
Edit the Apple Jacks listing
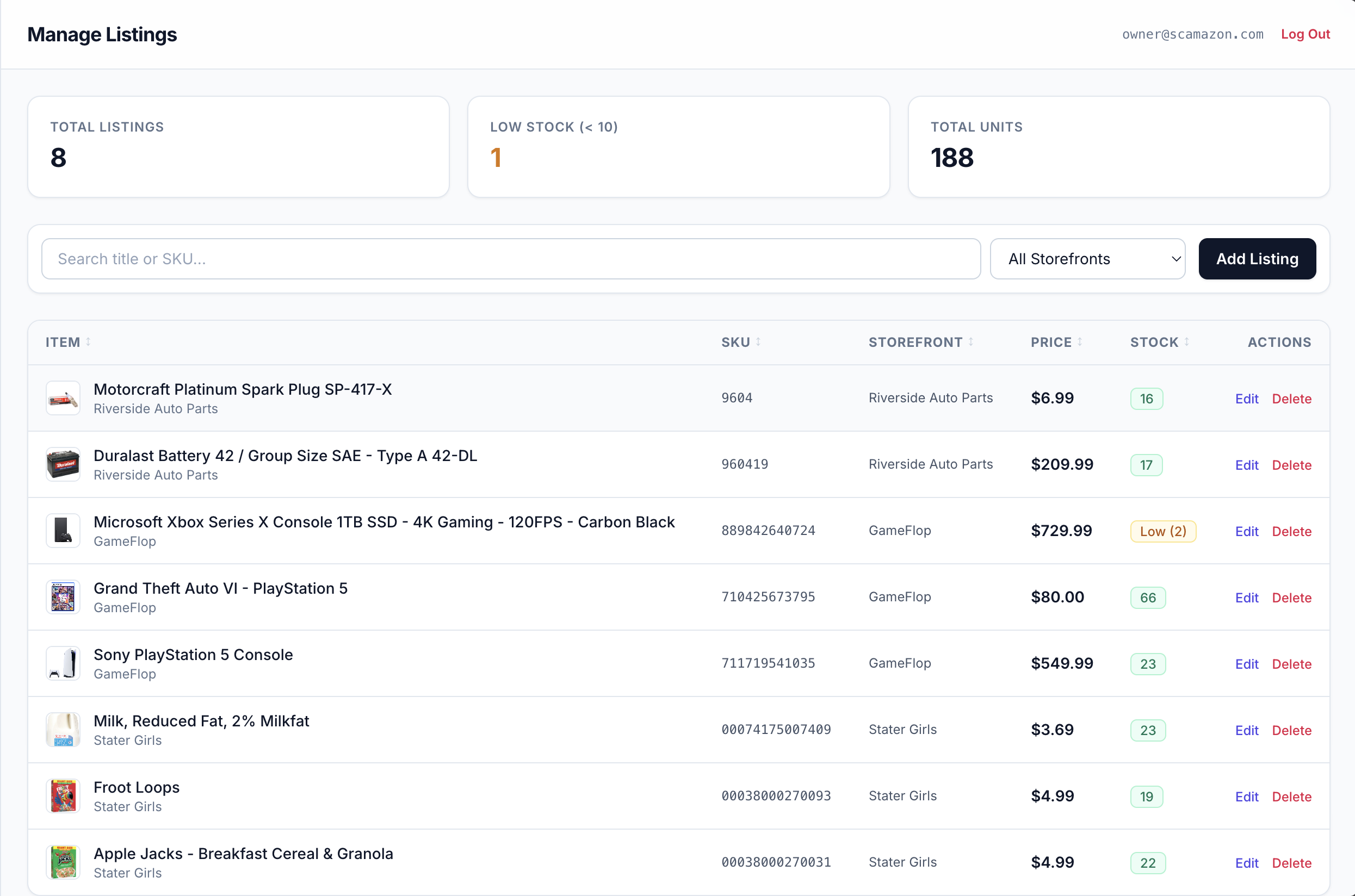[1247, 863]
